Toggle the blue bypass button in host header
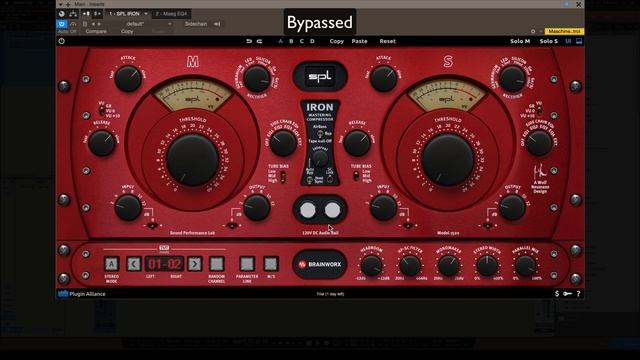This screenshot has width=640, height=360. (x=62, y=24)
